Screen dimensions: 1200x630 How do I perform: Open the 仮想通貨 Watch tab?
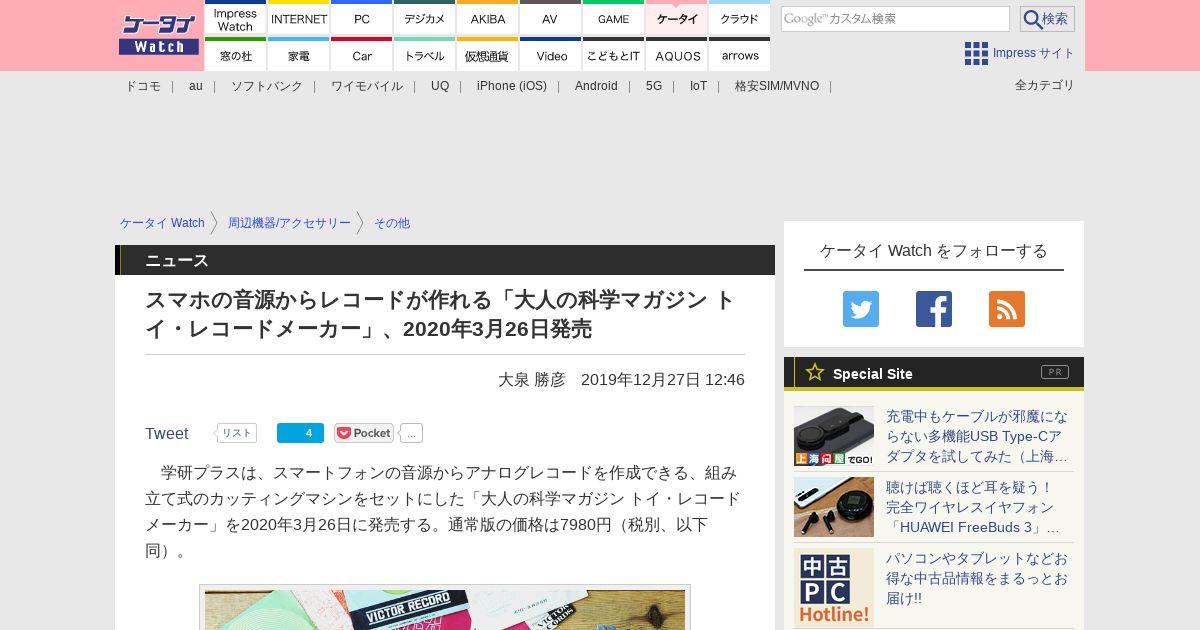coord(488,54)
